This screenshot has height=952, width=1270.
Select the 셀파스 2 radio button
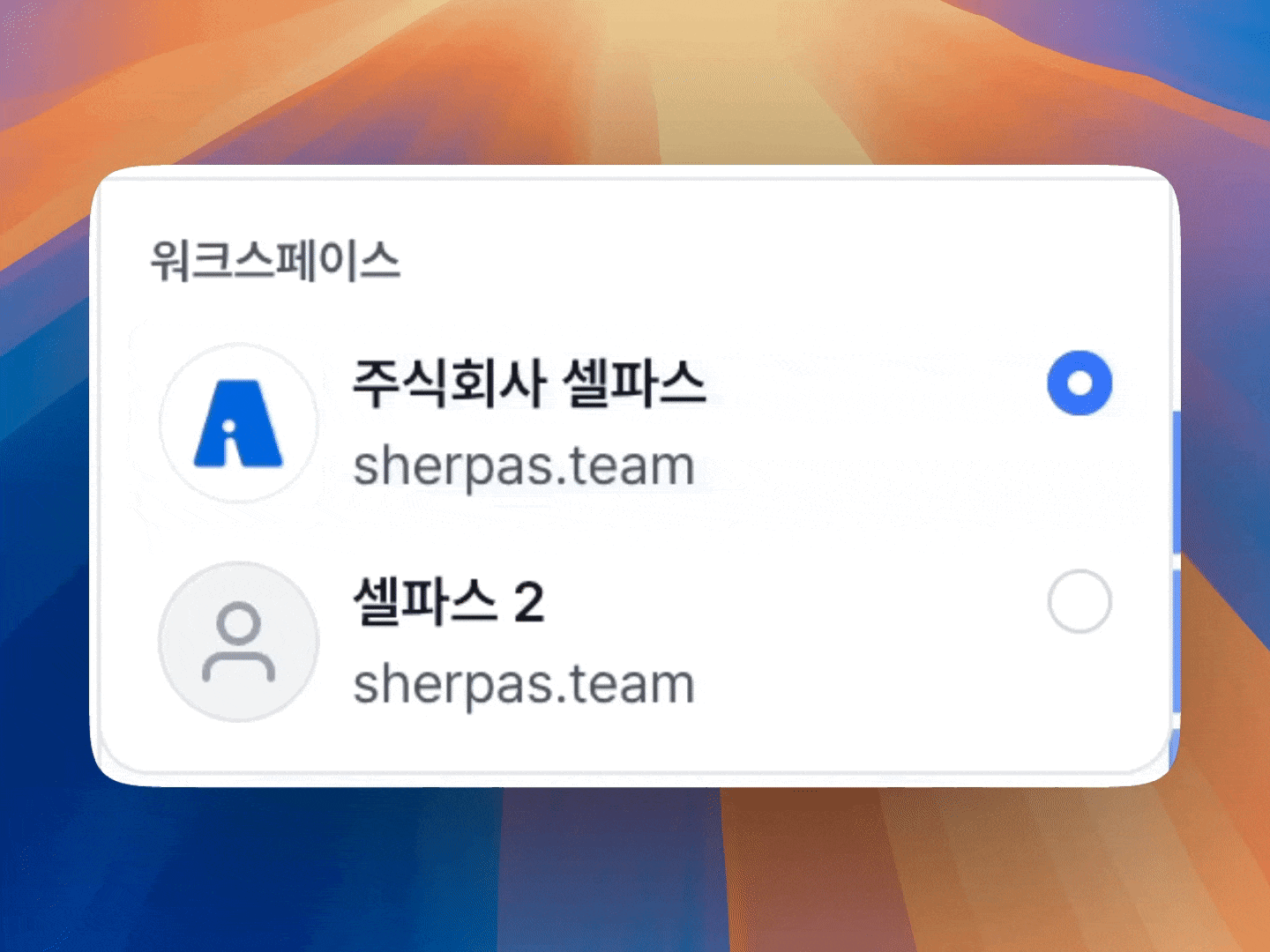1079,601
